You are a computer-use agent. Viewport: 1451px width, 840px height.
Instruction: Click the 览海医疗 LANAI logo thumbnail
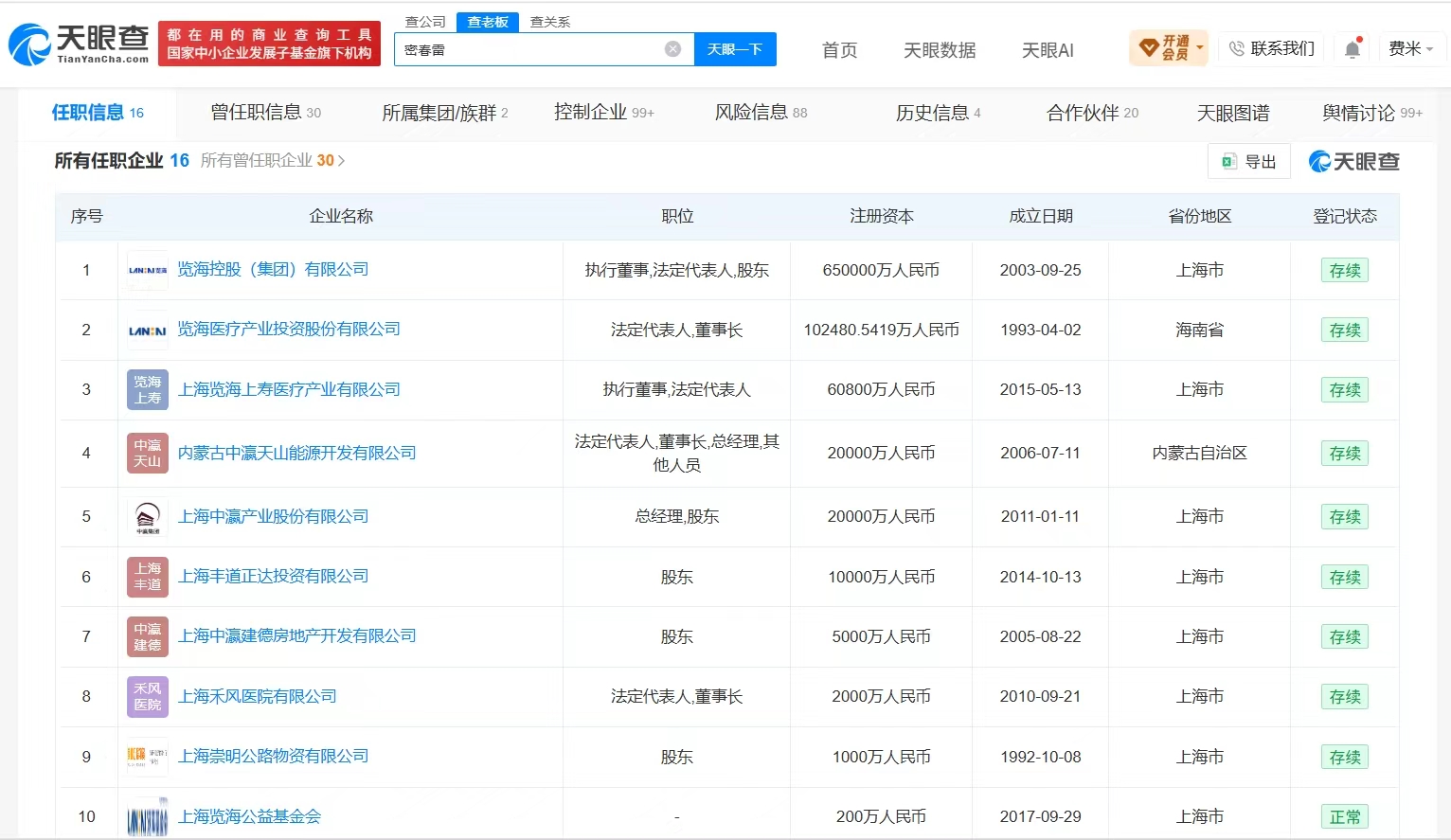pyautogui.click(x=148, y=330)
